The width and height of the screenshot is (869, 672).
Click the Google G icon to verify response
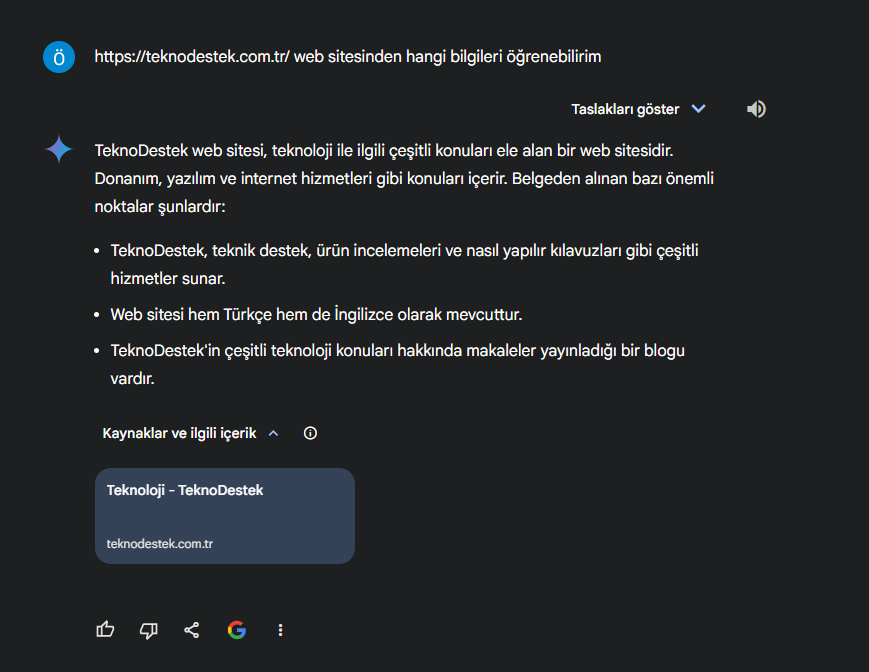[x=236, y=629]
